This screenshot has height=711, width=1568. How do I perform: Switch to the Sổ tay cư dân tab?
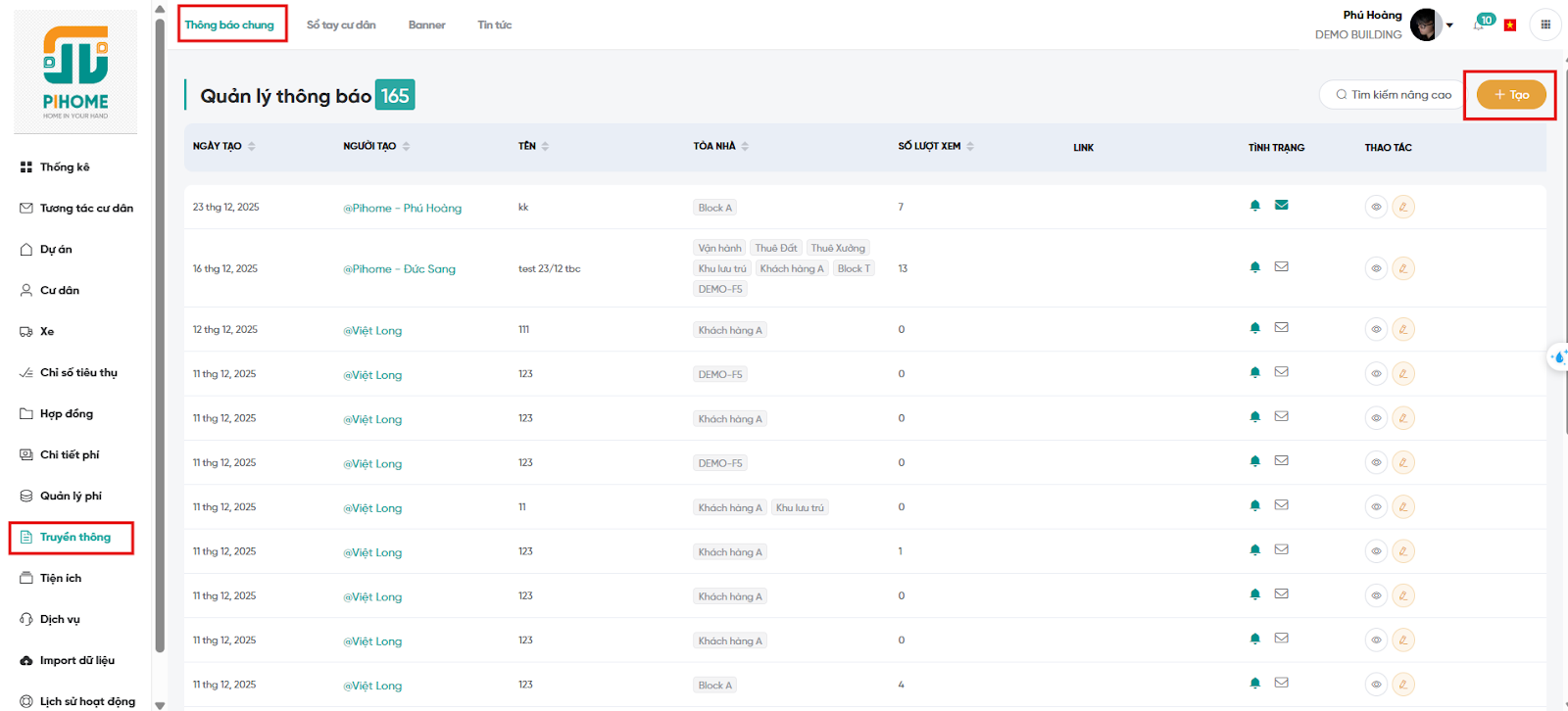tap(340, 24)
